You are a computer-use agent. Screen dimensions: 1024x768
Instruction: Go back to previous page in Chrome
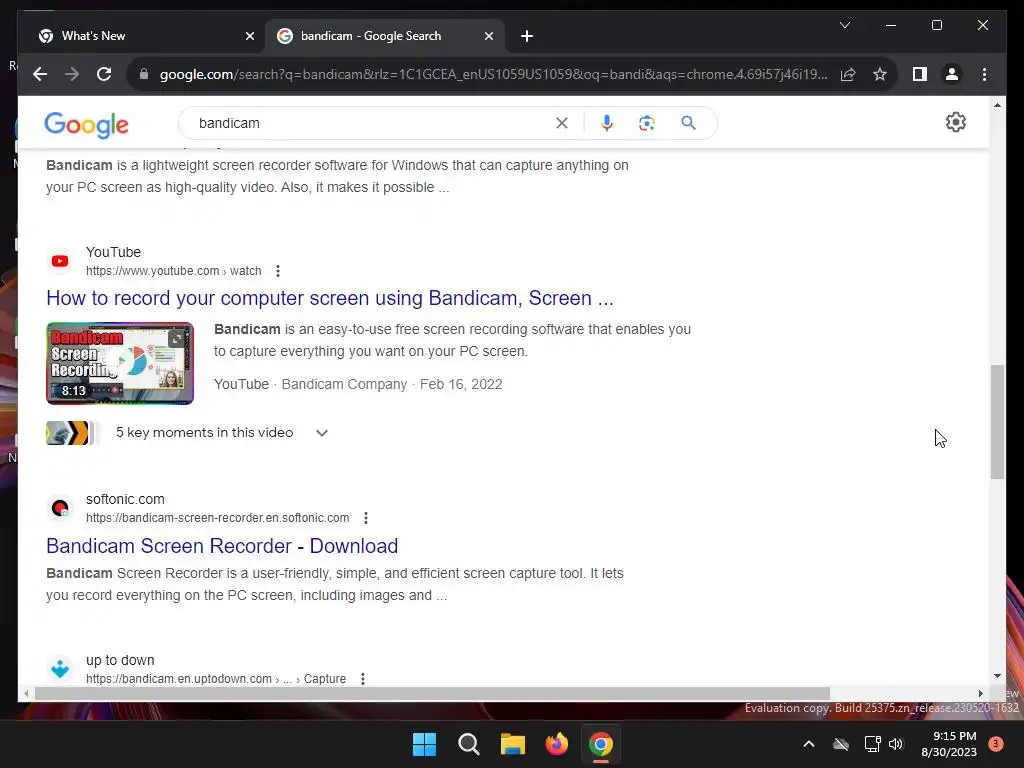(x=40, y=74)
